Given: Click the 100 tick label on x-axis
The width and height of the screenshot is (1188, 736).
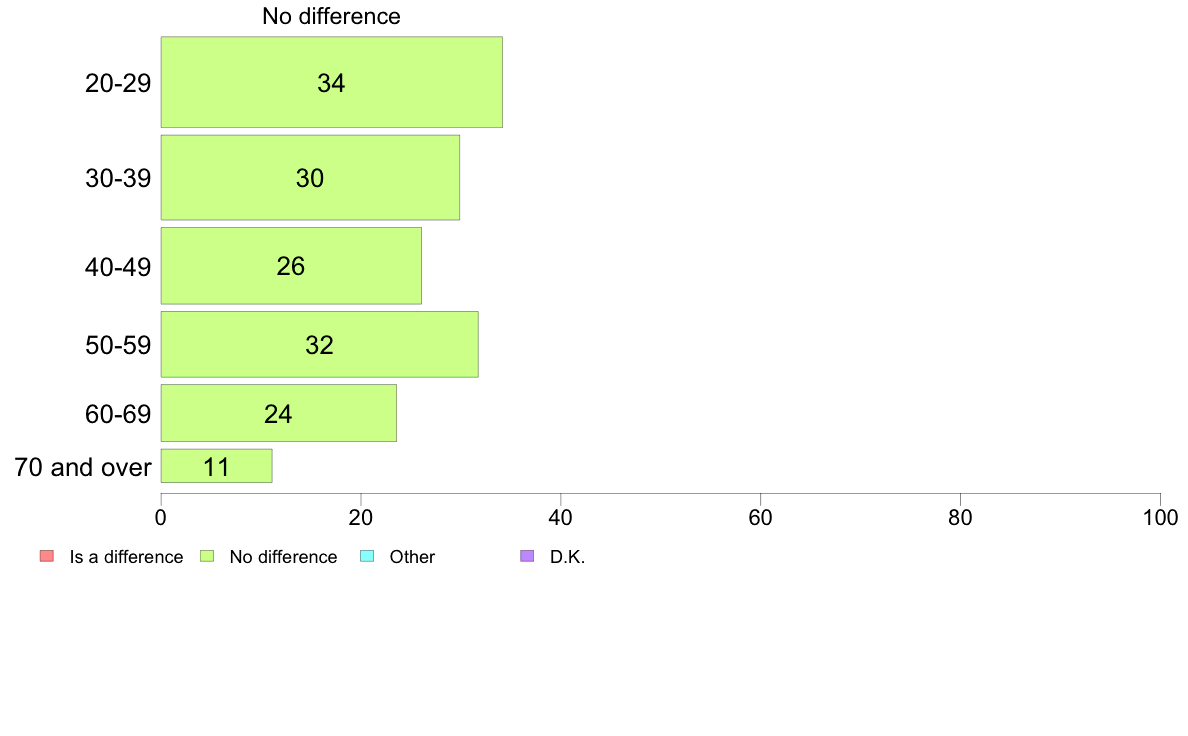Looking at the screenshot, I should (1160, 518).
